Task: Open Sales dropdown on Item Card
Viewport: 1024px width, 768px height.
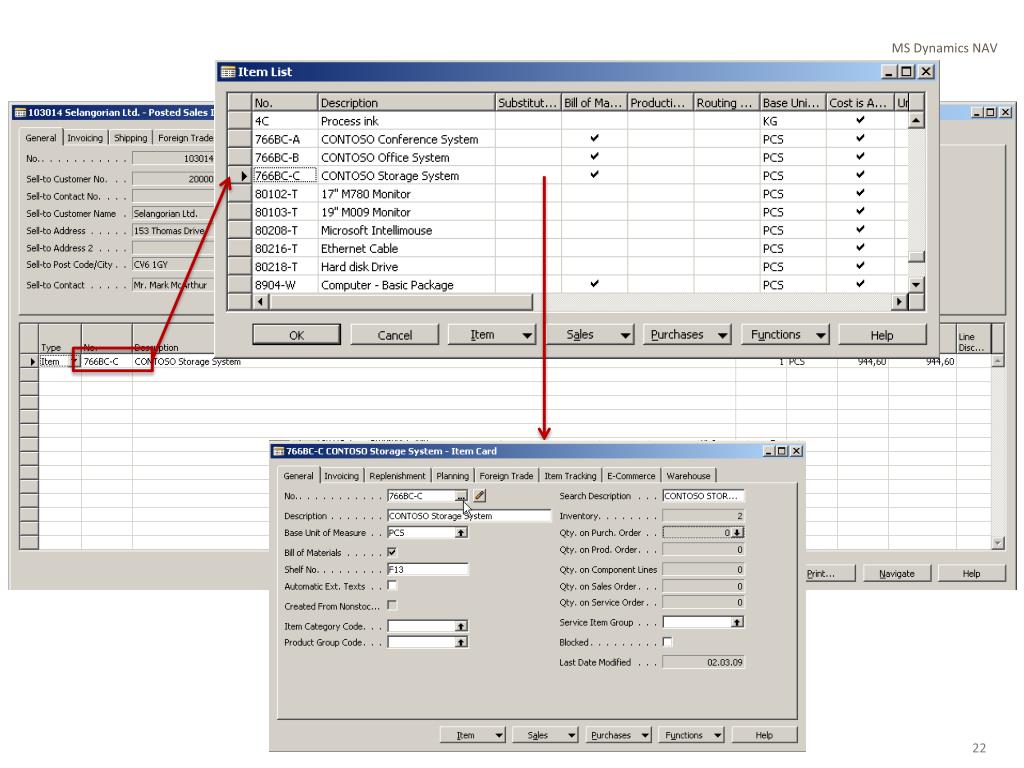Action: [546, 735]
